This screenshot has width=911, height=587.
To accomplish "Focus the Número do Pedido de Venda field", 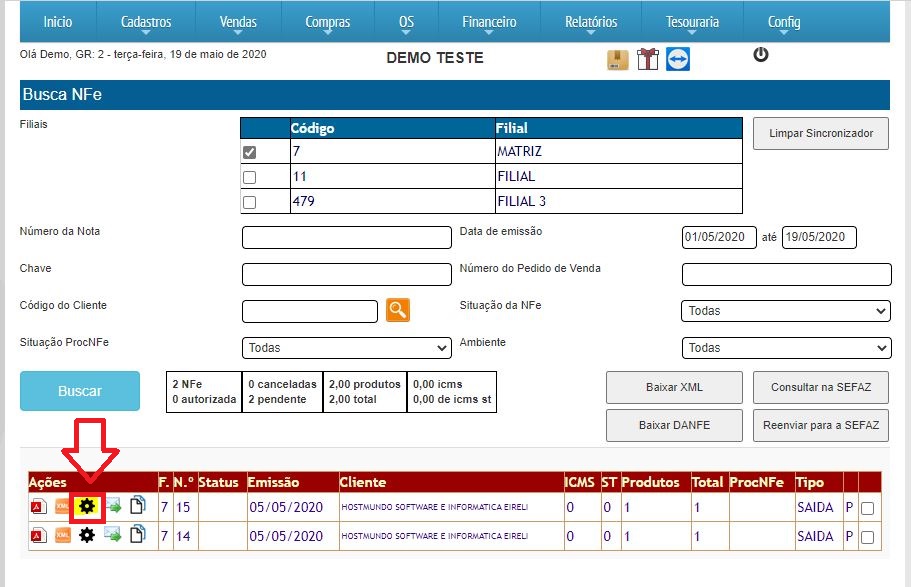I will point(787,274).
